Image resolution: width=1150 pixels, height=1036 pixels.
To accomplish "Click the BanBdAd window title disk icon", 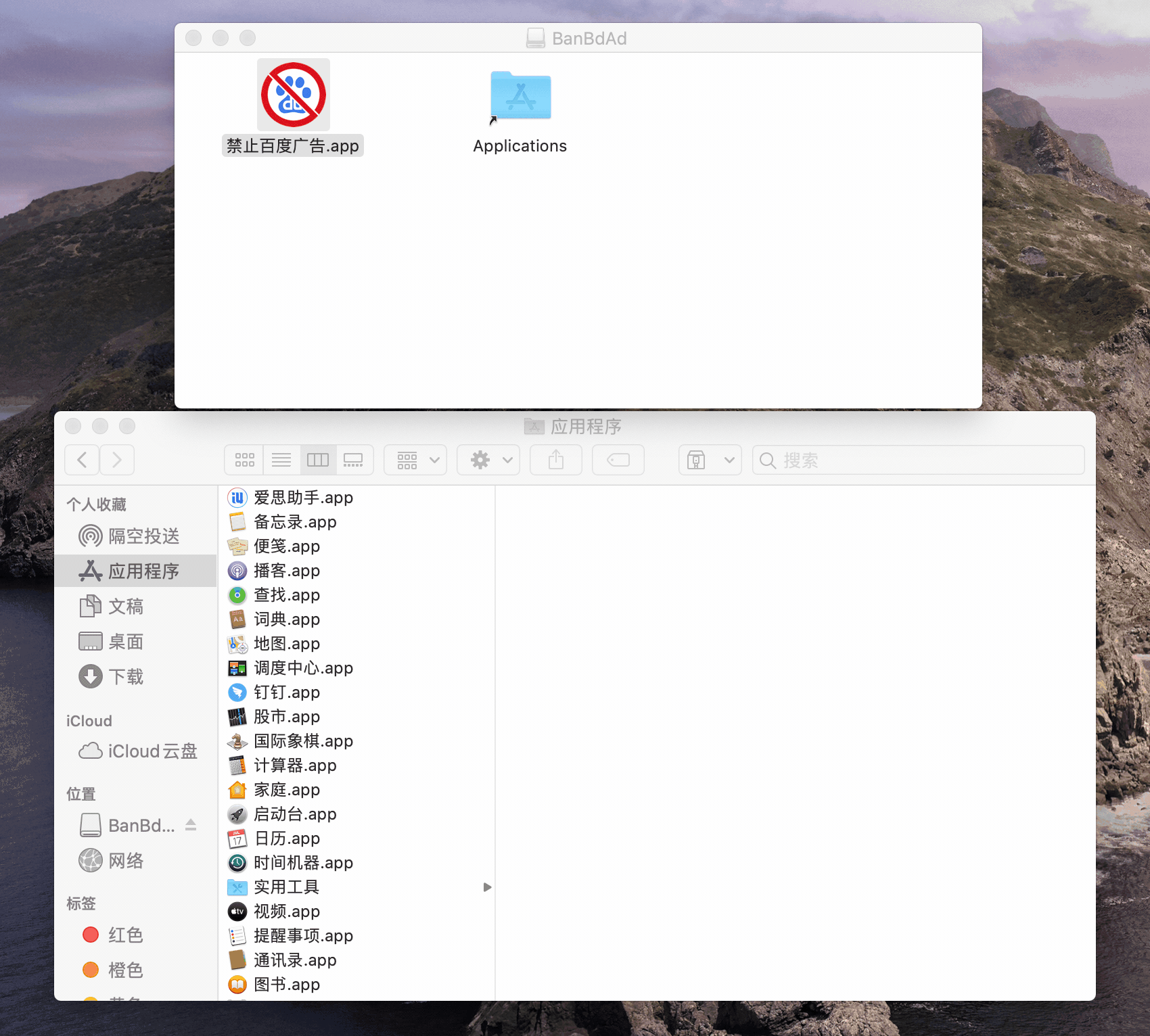I will pos(536,38).
